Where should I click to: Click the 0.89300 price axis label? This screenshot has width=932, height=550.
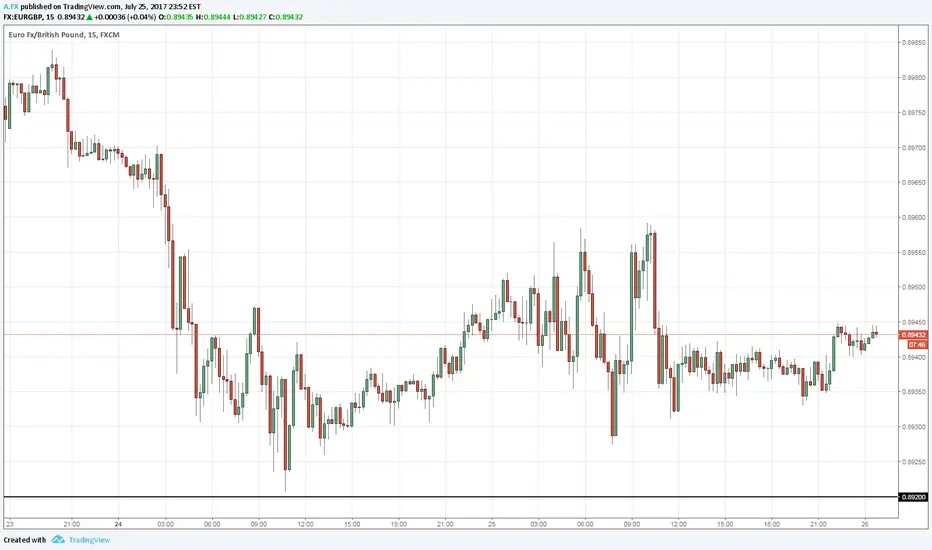[914, 427]
